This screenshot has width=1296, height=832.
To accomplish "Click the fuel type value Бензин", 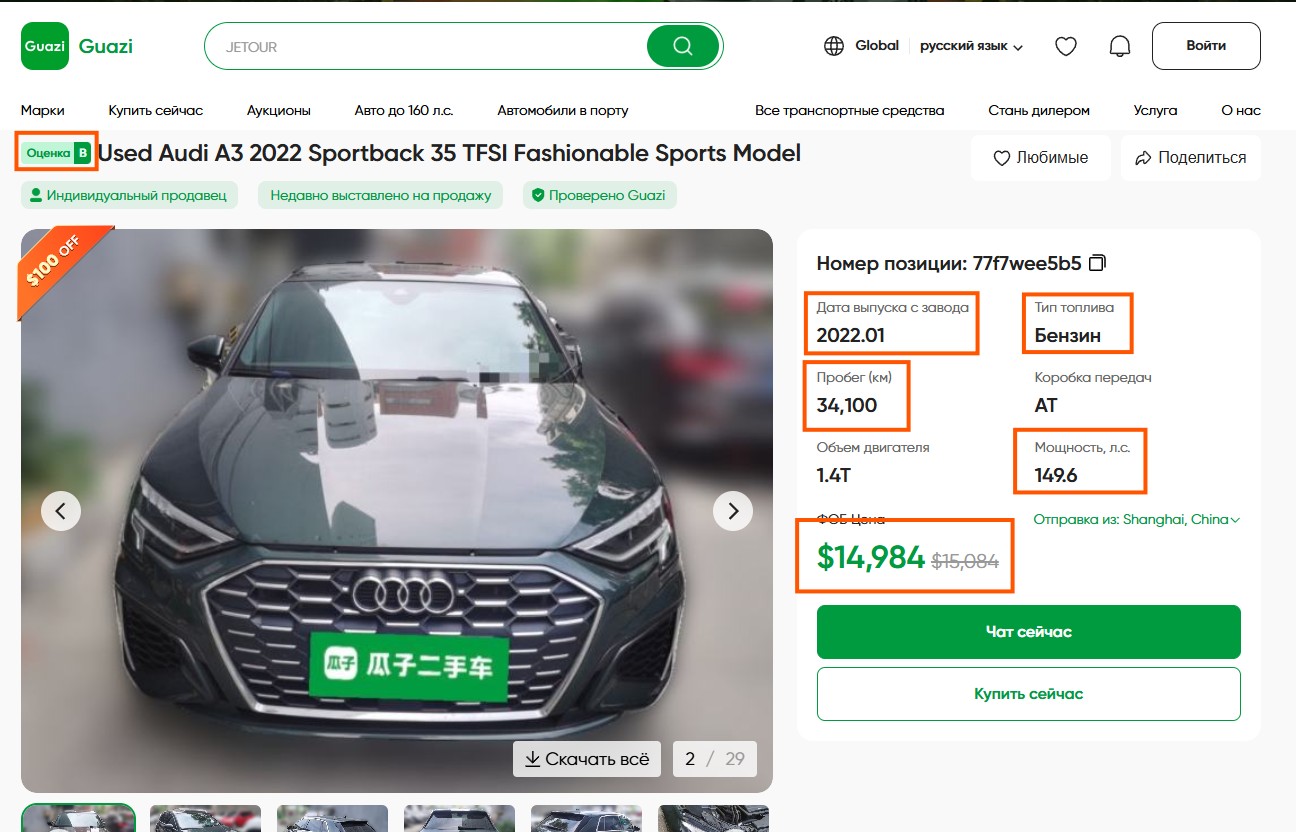I will 1068,335.
